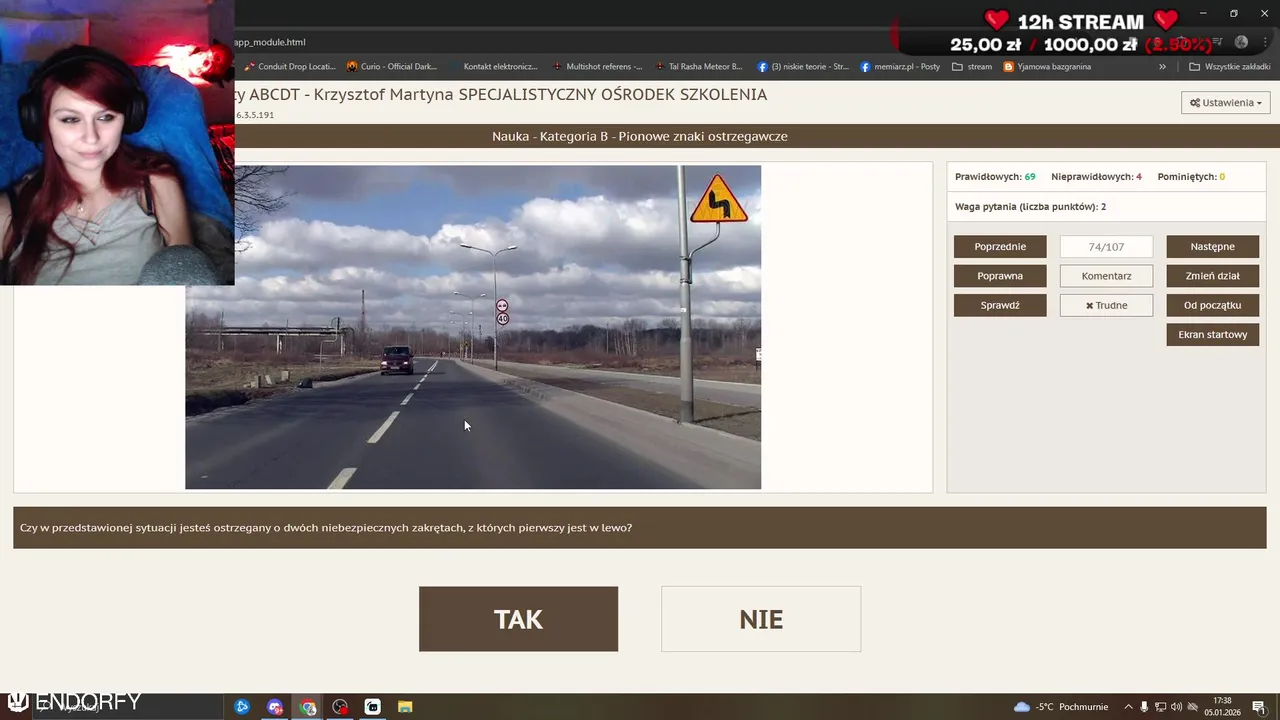Open Curio - Official Dark... bookmark

392,67
